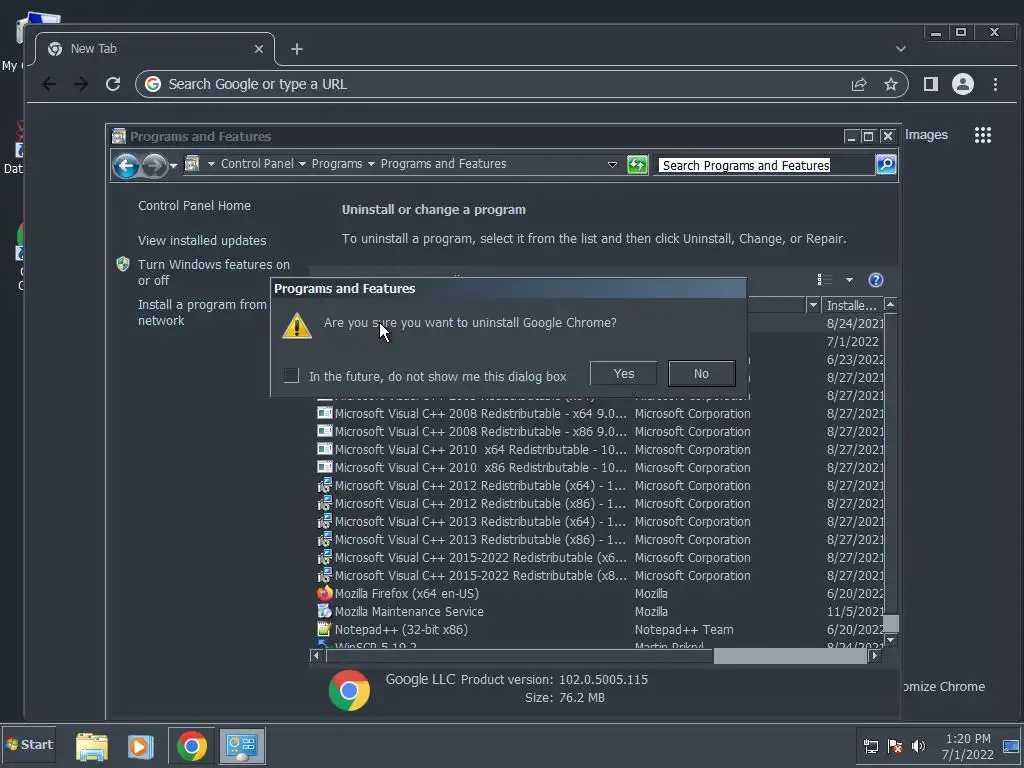Open the recent pages dropdown beside Forward
The height and width of the screenshot is (768, 1024).
[173, 166]
